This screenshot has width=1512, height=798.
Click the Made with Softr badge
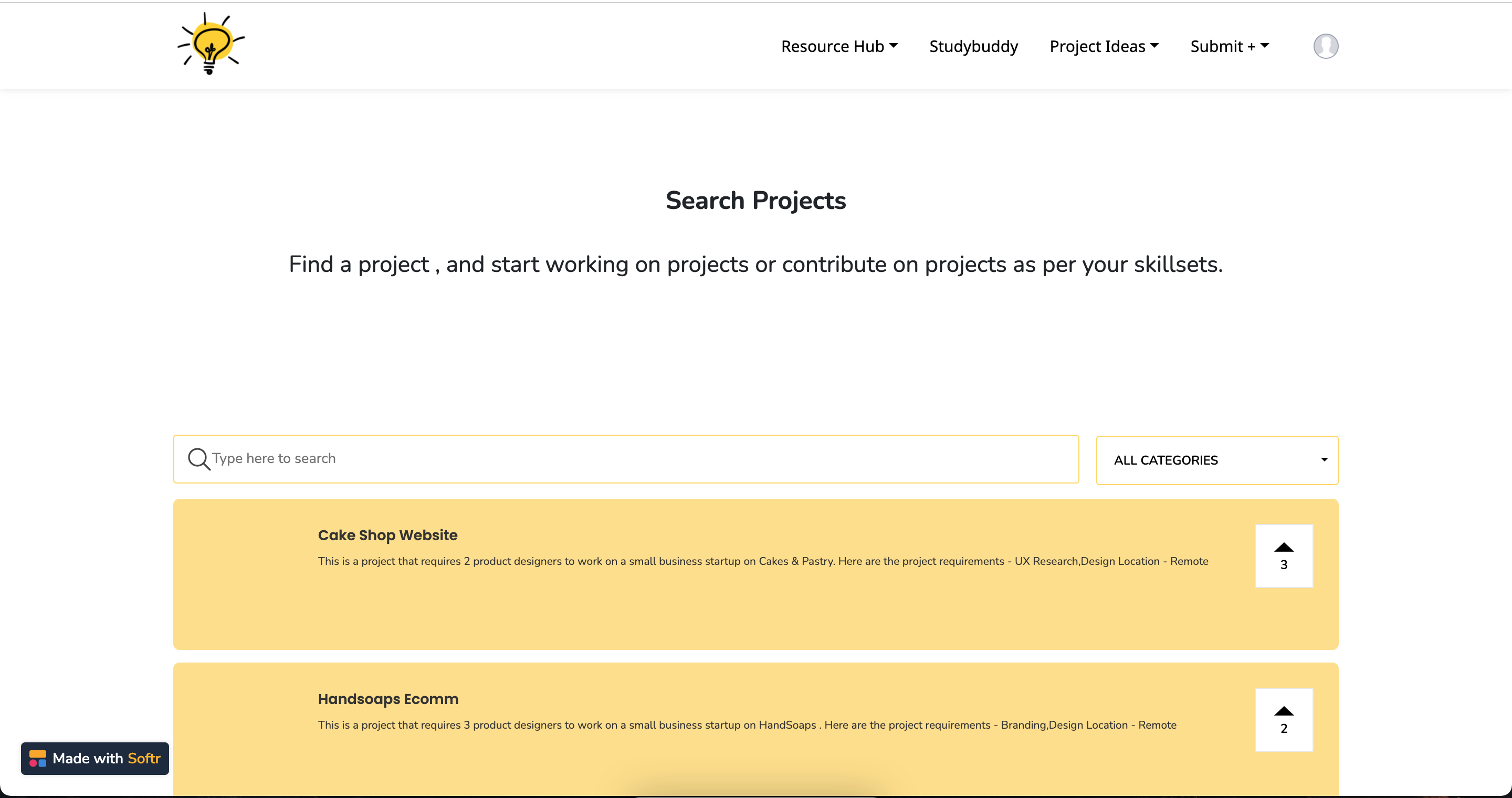pyautogui.click(x=94, y=758)
